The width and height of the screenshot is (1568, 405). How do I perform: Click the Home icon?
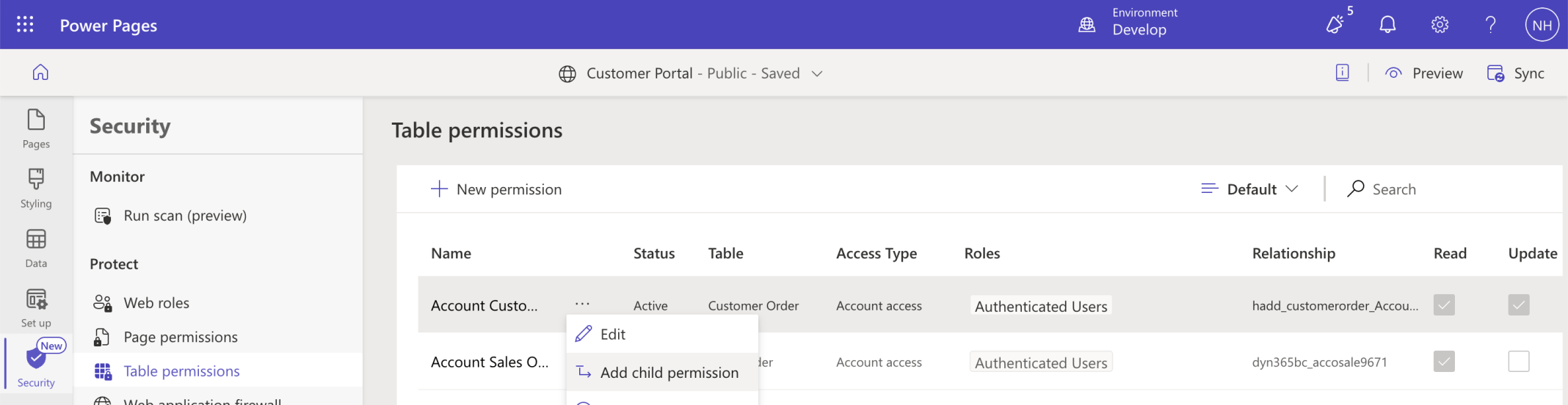click(40, 72)
